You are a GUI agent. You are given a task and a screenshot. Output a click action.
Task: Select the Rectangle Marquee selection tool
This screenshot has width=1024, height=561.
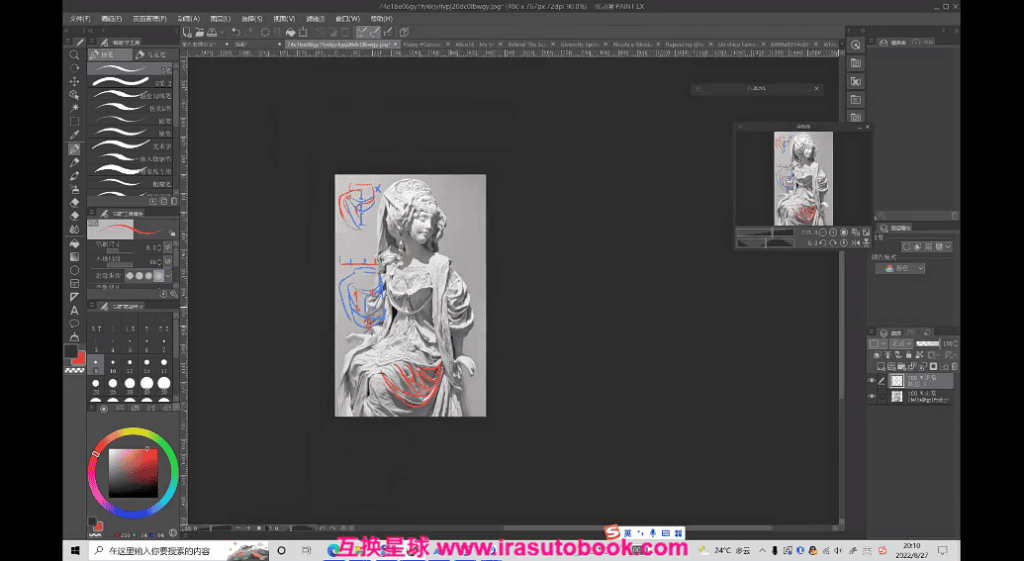[x=74, y=121]
